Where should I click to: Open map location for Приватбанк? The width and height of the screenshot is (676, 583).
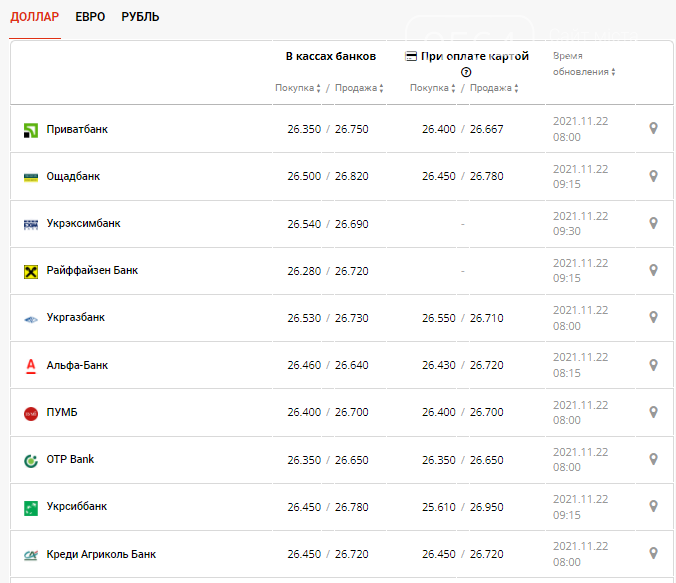pos(654,128)
